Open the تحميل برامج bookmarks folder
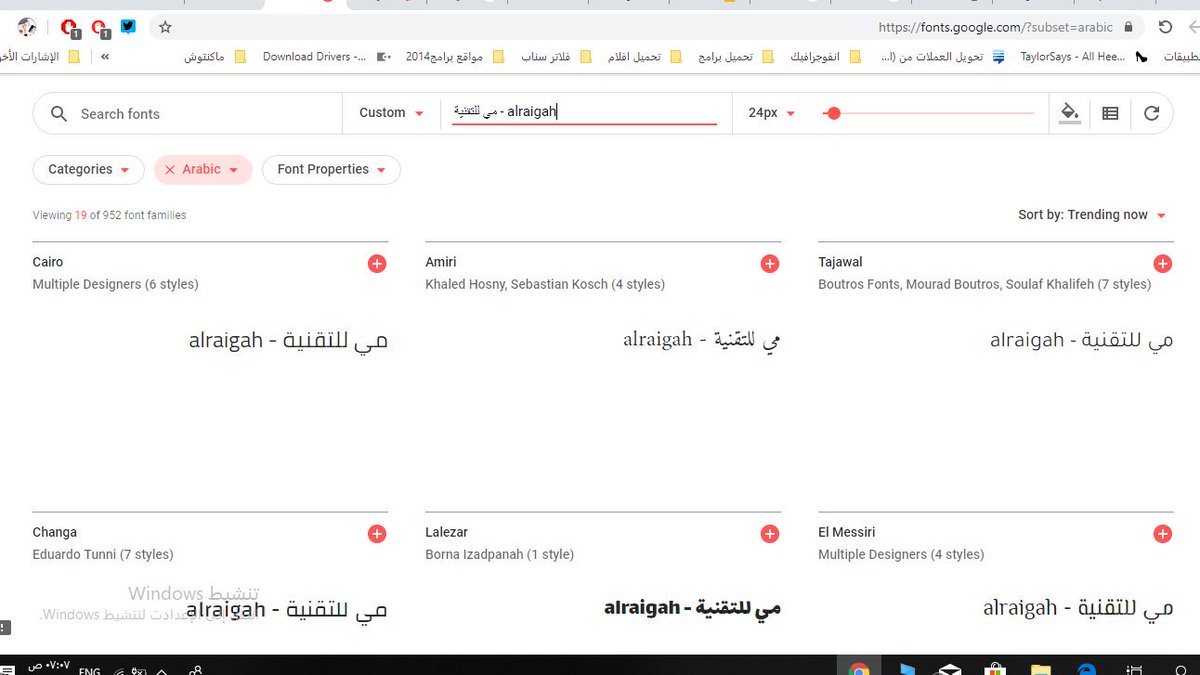The height and width of the screenshot is (675, 1200). pyautogui.click(x=736, y=57)
